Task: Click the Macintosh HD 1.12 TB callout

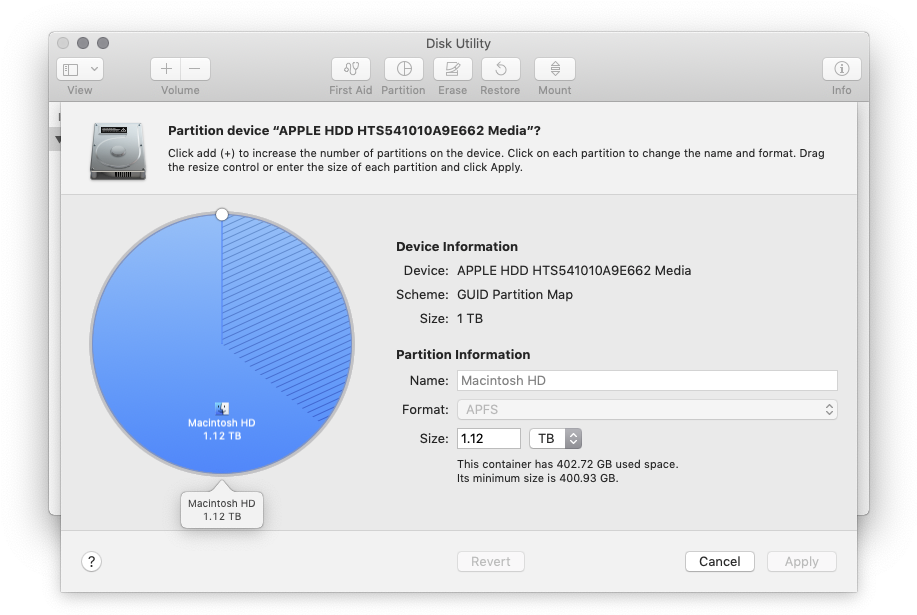Action: pyautogui.click(x=222, y=510)
